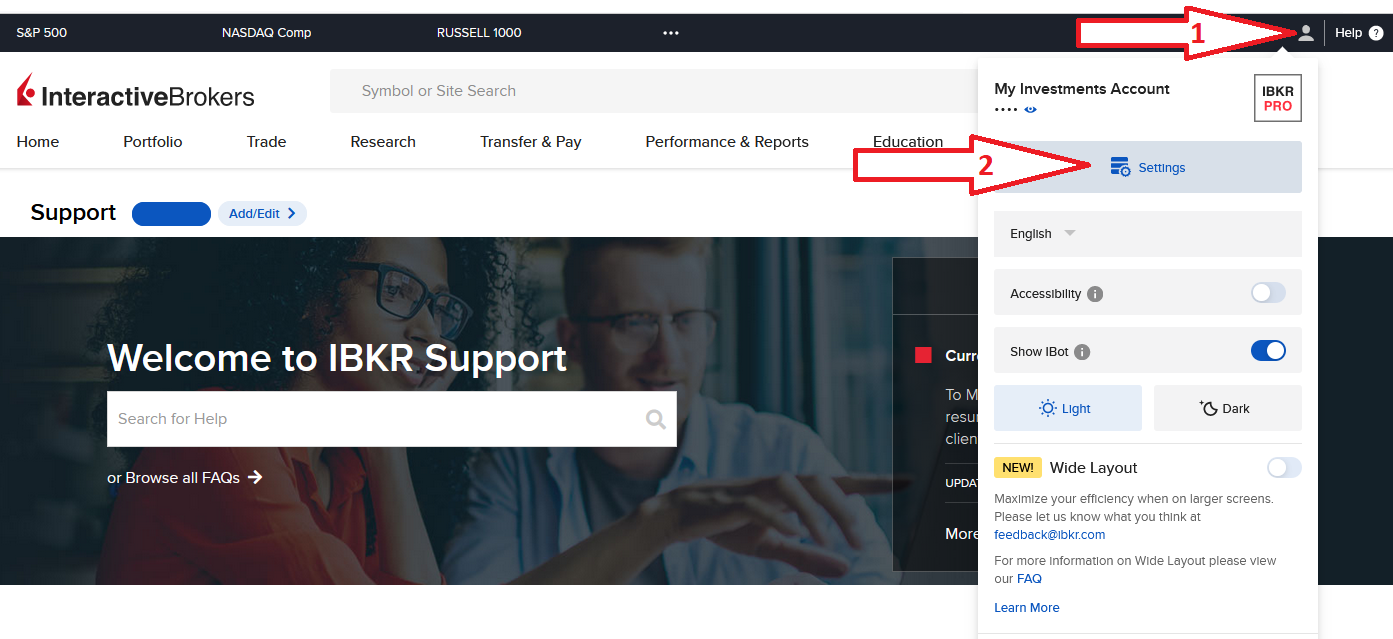Open the user account profile icon
1393x639 pixels.
coord(1305,33)
